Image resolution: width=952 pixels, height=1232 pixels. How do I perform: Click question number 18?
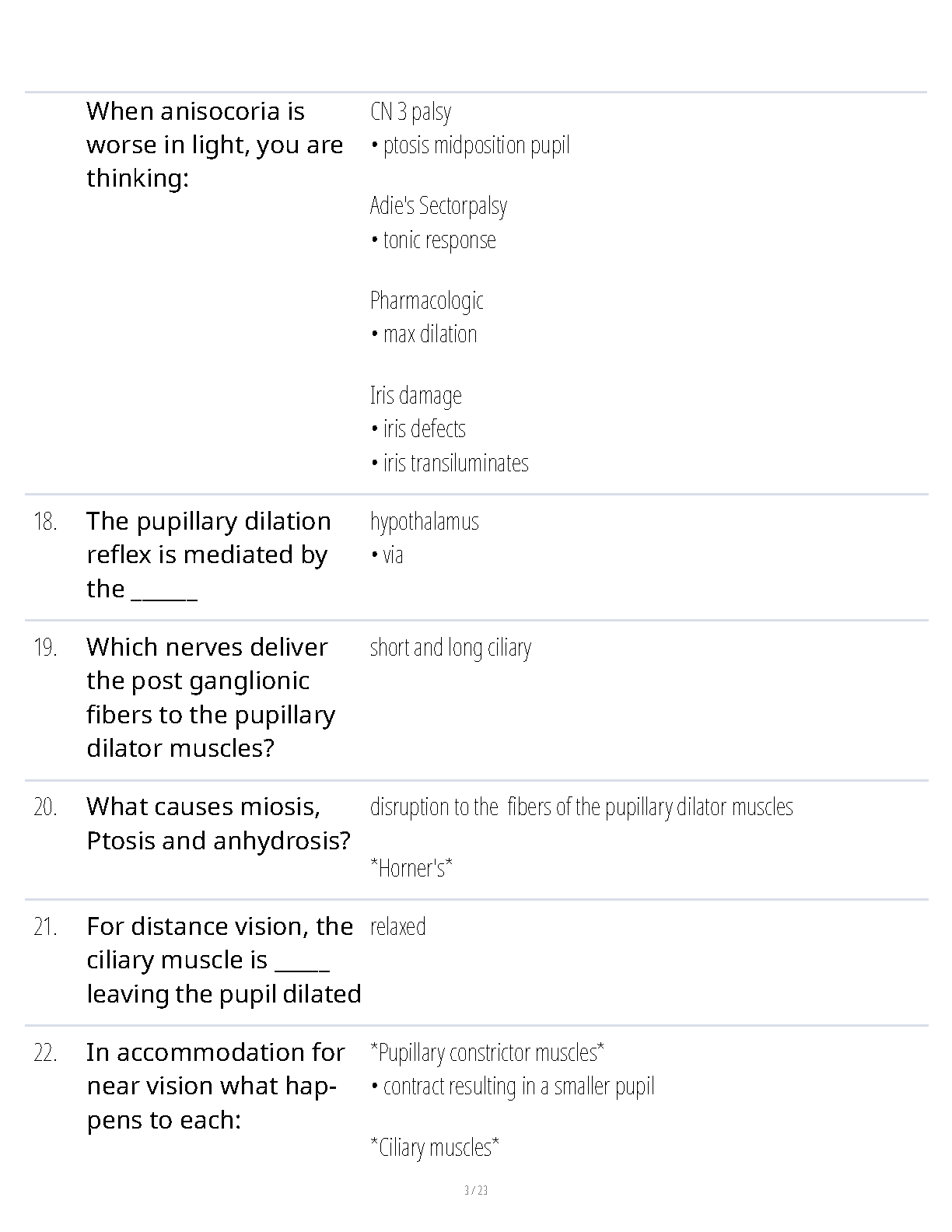tap(46, 522)
